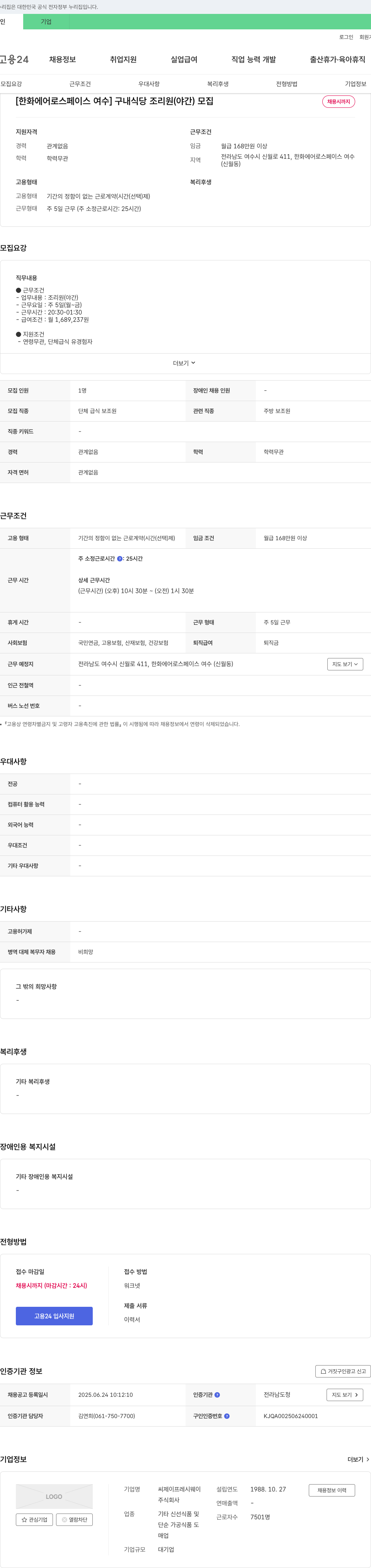Image resolution: width=371 pixels, height=1568 pixels.
Task: Click the 워크넷 application method text
Action: (x=132, y=1285)
